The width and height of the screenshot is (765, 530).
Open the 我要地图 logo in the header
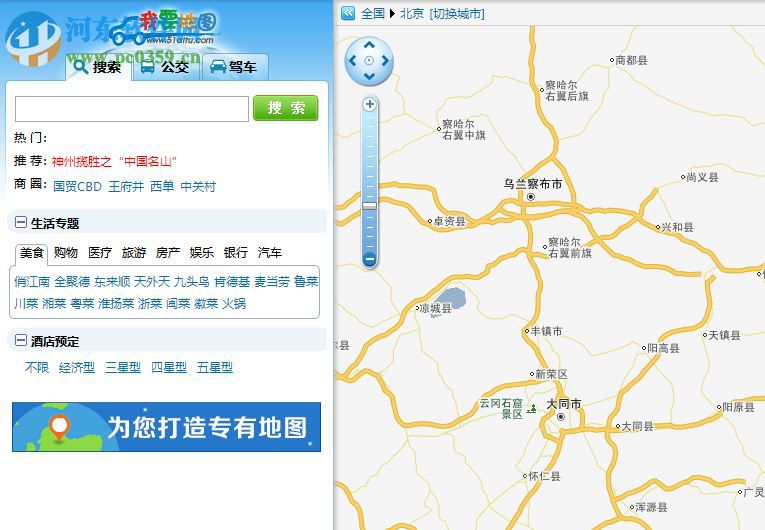[165, 28]
